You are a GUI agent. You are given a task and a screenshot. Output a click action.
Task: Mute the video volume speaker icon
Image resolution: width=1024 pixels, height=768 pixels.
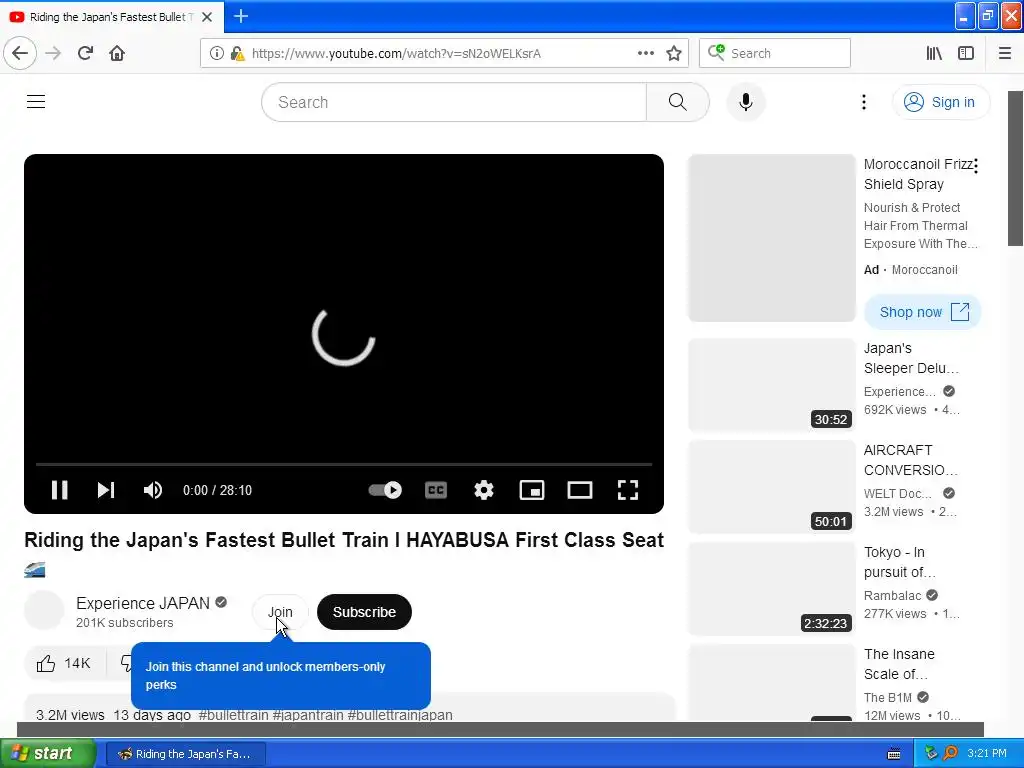[153, 490]
